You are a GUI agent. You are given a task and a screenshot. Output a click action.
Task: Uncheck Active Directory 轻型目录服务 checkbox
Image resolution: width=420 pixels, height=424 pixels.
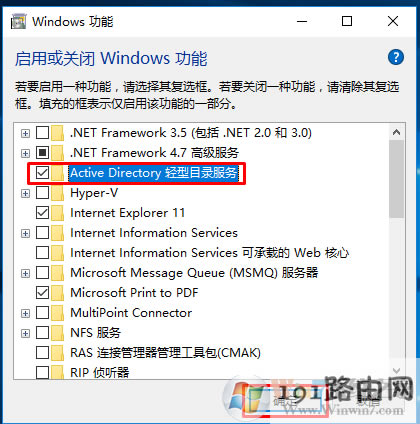[x=42, y=173]
